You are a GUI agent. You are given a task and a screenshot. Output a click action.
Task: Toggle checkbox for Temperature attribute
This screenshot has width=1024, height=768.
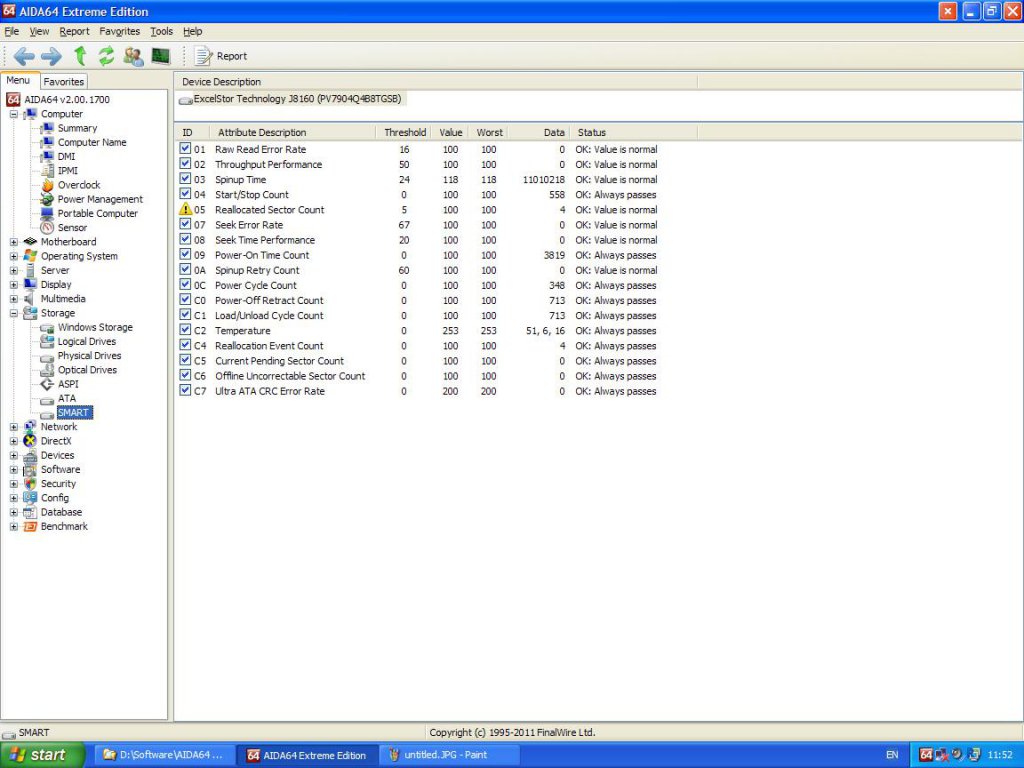click(185, 330)
